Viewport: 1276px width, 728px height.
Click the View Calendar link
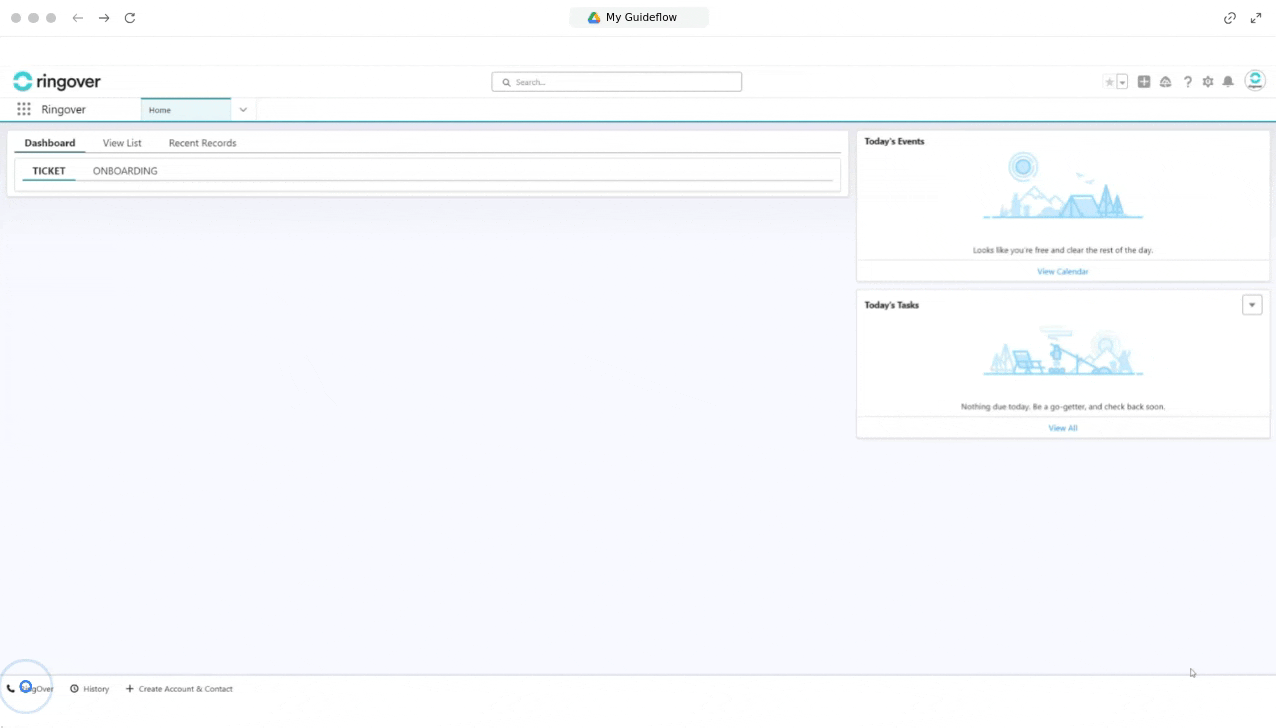point(1062,271)
